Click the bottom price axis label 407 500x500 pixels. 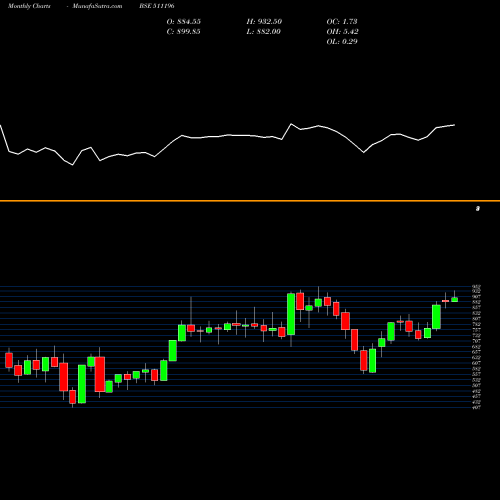tap(477, 407)
